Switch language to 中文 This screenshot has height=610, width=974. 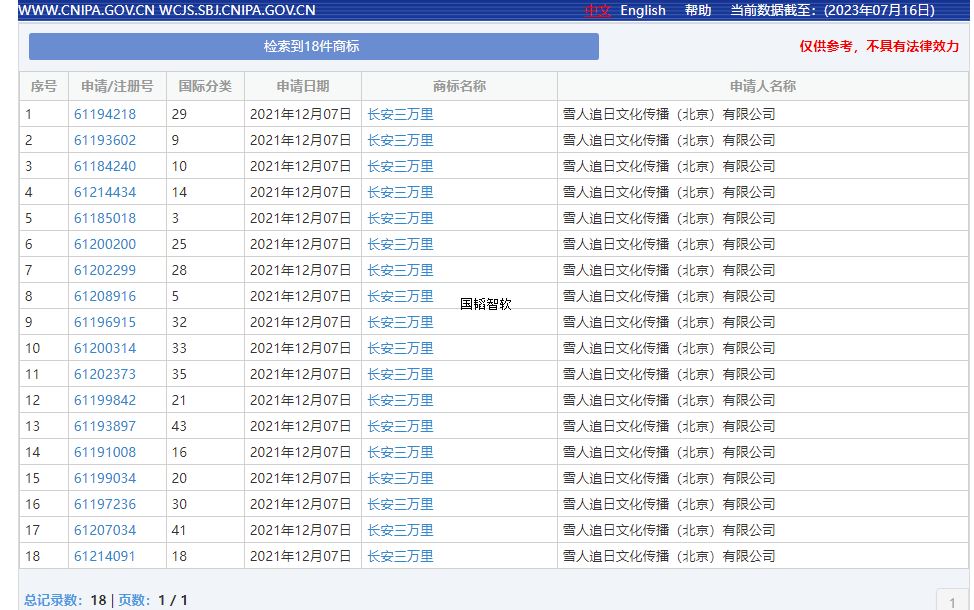pos(598,11)
